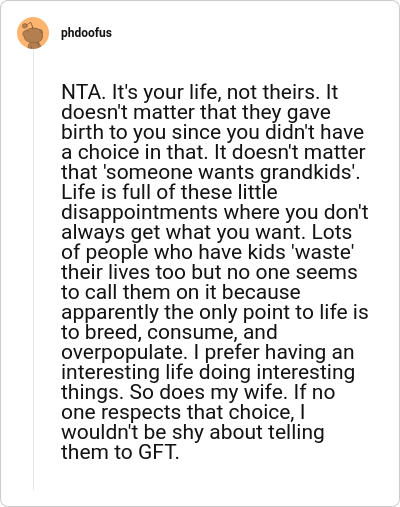Click the line 'always get what you want. Lots'
This screenshot has width=400, height=507.
tap(206, 232)
